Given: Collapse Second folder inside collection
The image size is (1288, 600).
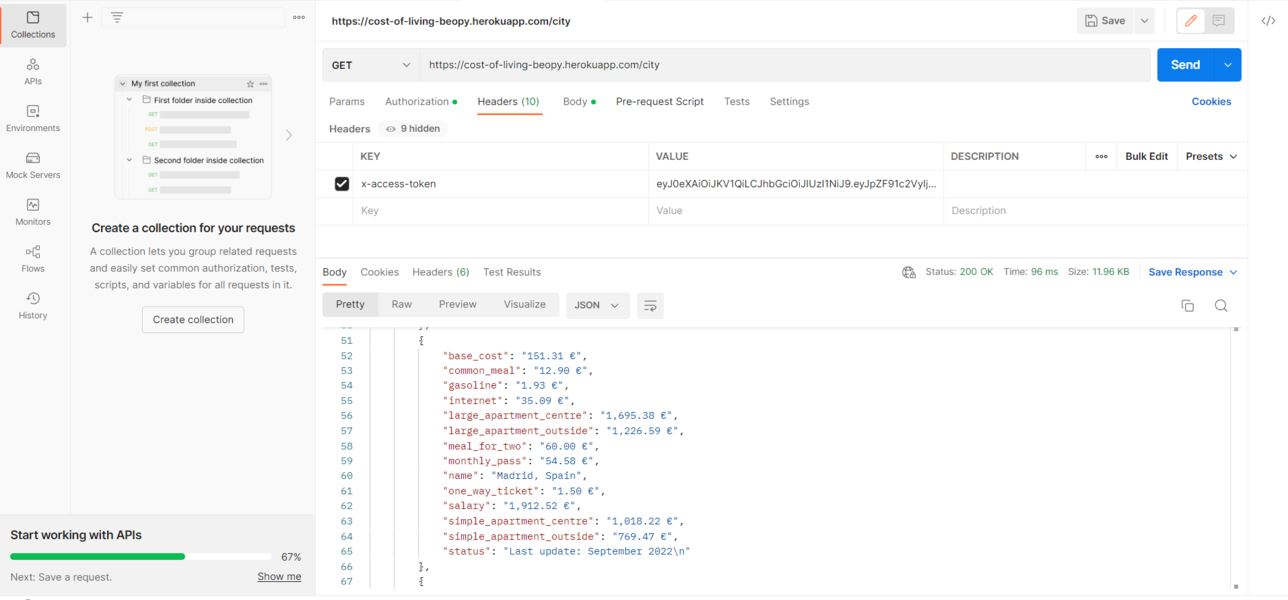Looking at the screenshot, I should pos(130,160).
